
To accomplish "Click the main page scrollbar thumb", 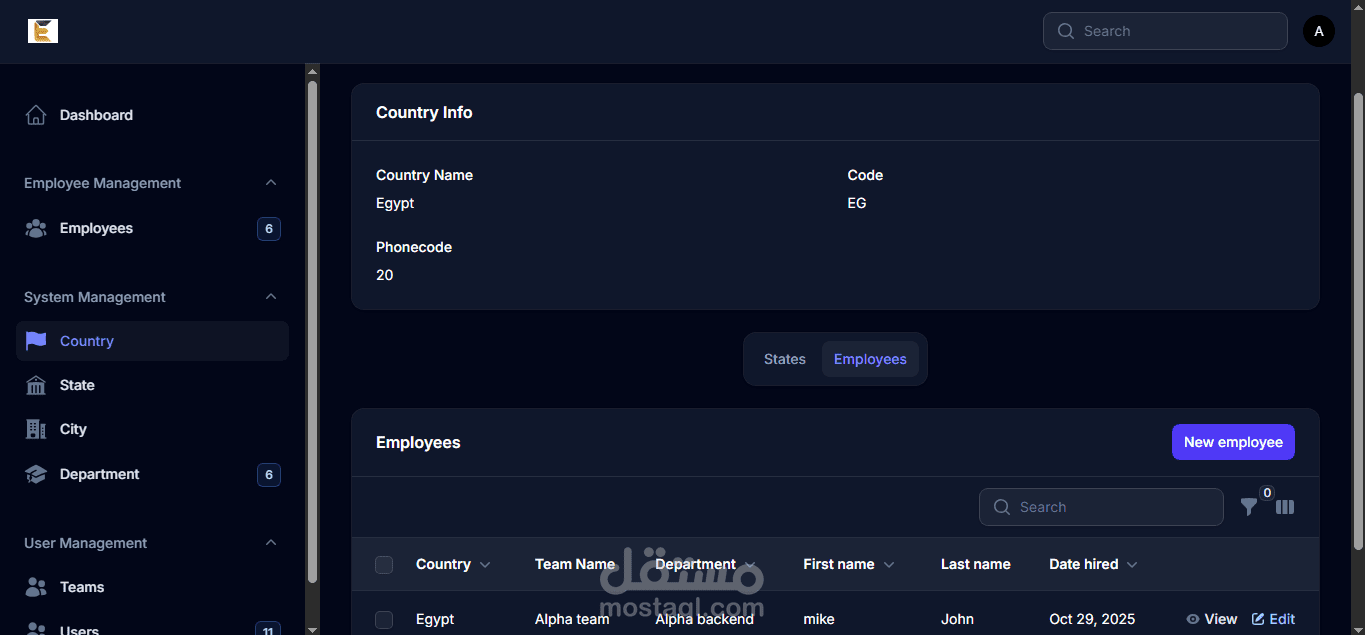I will pos(1357,320).
